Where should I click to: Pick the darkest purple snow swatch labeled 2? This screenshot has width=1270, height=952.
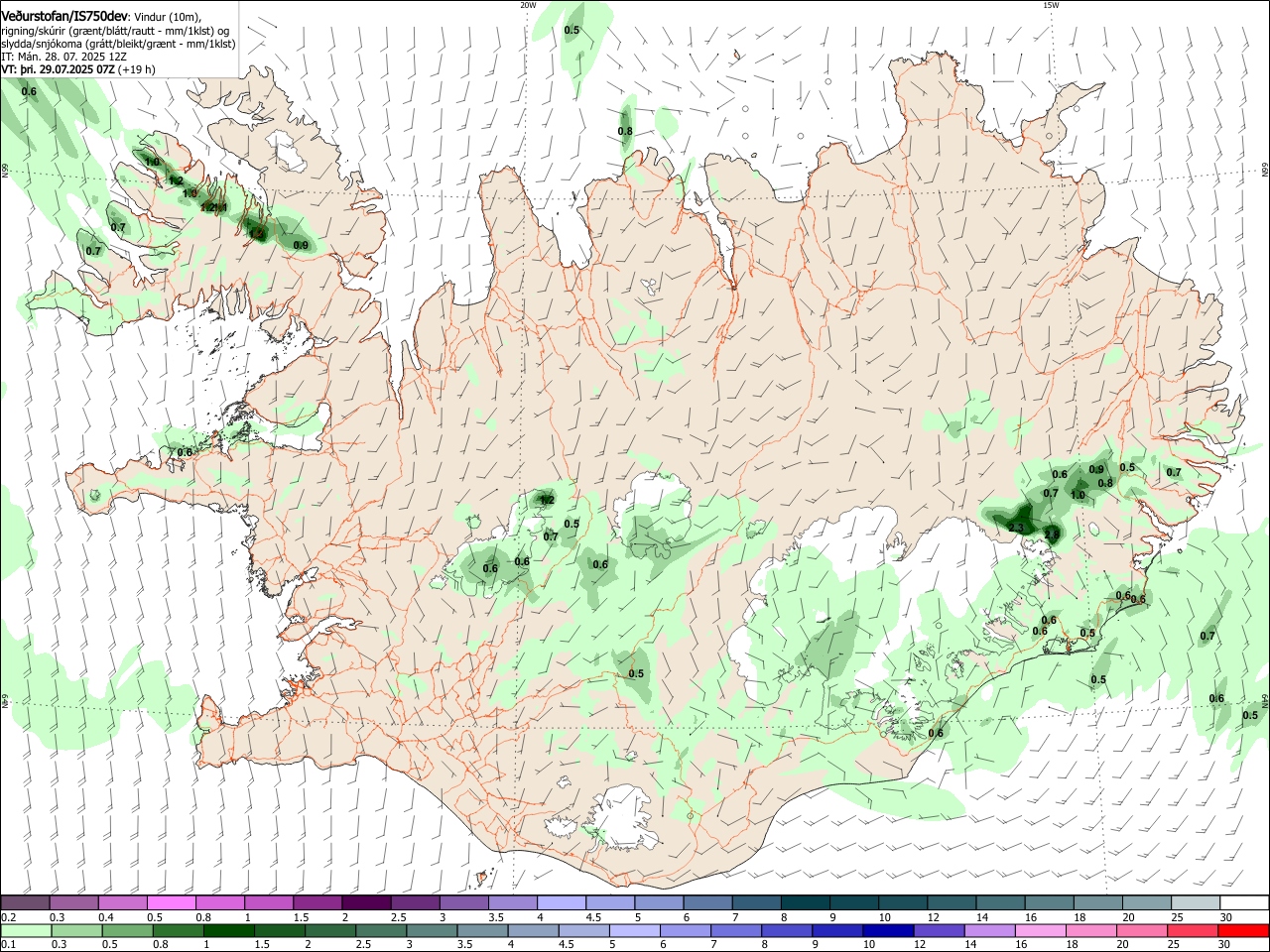click(365, 902)
